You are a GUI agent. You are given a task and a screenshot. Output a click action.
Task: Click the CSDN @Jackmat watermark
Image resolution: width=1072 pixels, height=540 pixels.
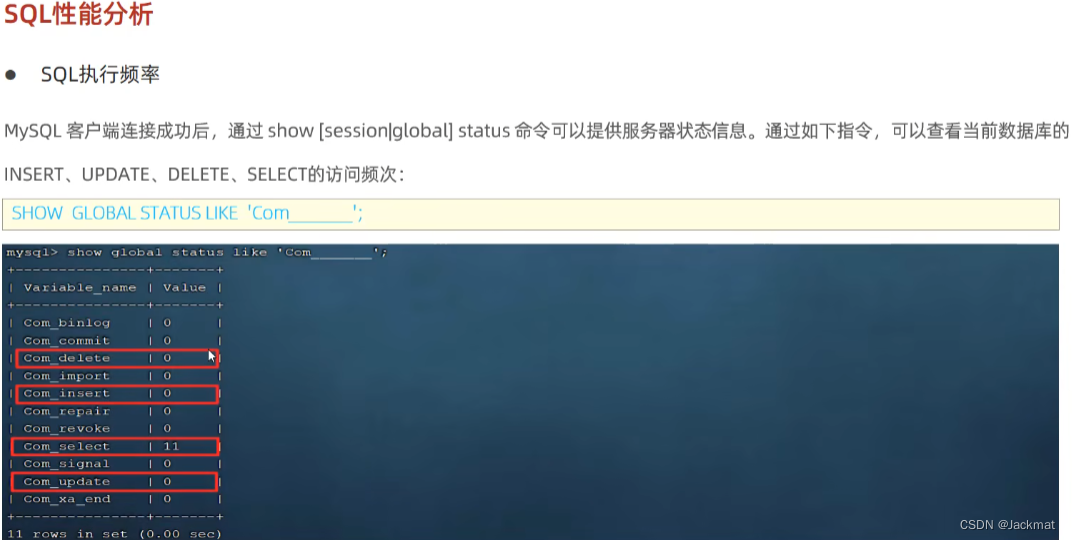(x=1006, y=525)
